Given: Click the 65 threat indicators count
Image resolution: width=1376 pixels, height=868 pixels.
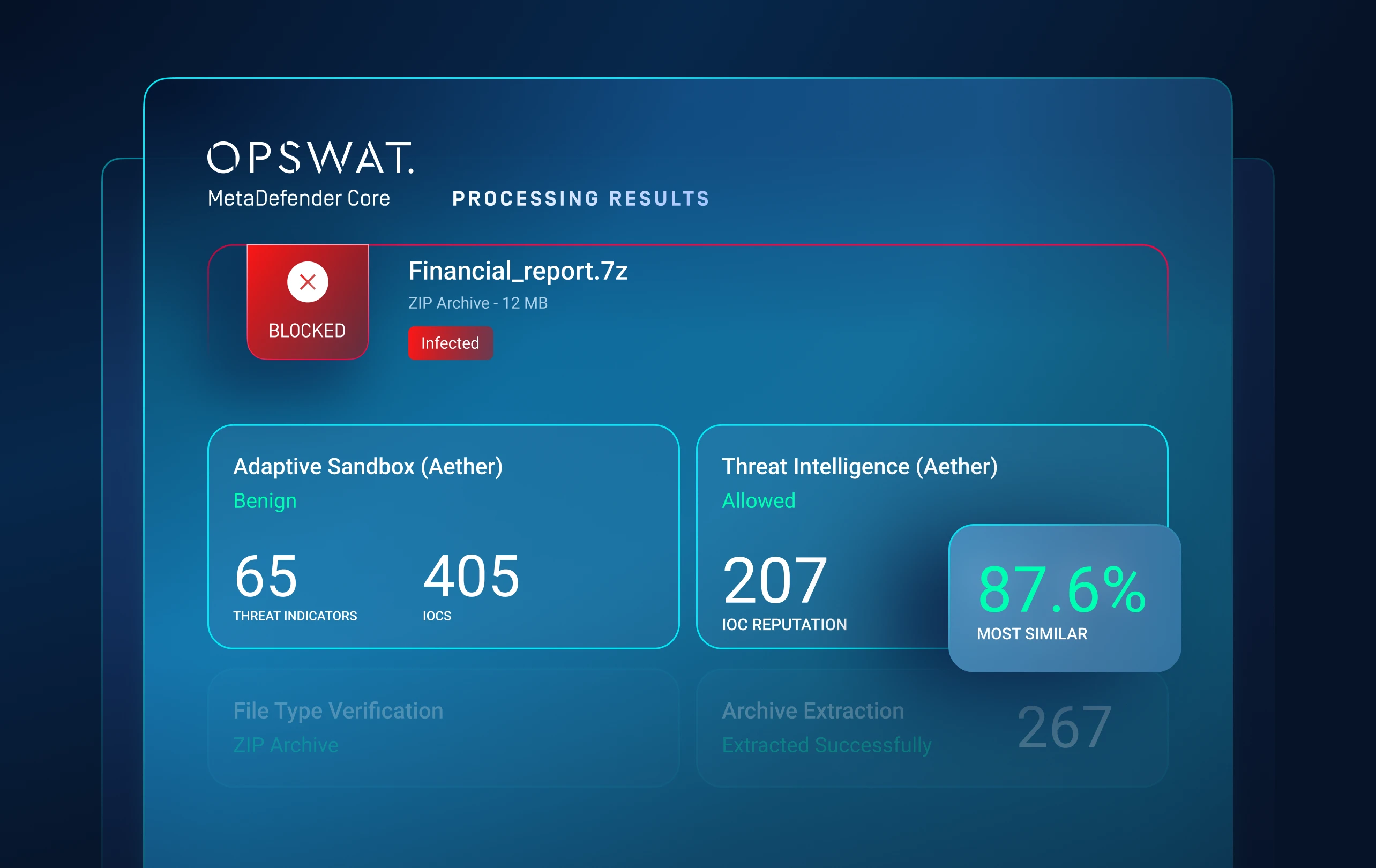Looking at the screenshot, I should click(x=266, y=576).
